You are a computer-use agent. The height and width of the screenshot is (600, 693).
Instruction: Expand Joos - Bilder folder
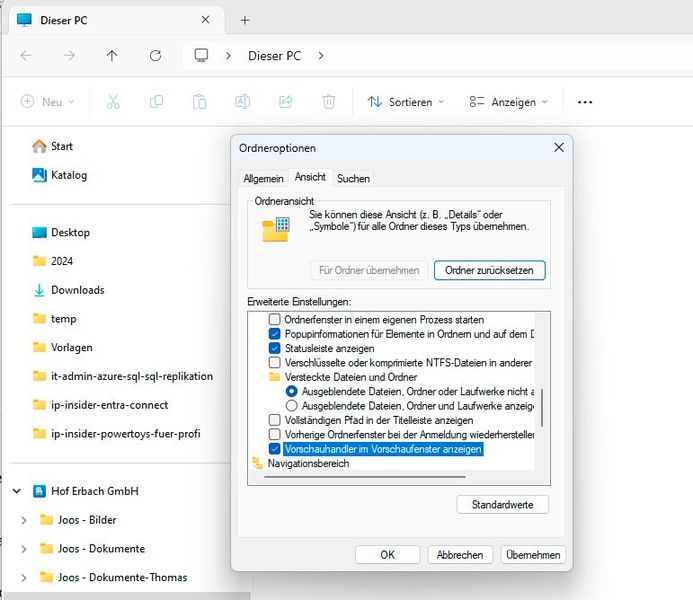pyautogui.click(x=24, y=520)
